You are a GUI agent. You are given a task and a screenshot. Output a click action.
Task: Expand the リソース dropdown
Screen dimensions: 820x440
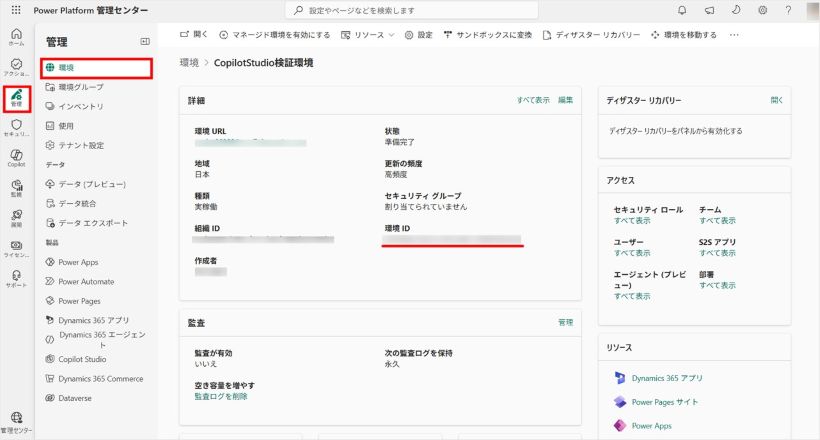click(368, 35)
